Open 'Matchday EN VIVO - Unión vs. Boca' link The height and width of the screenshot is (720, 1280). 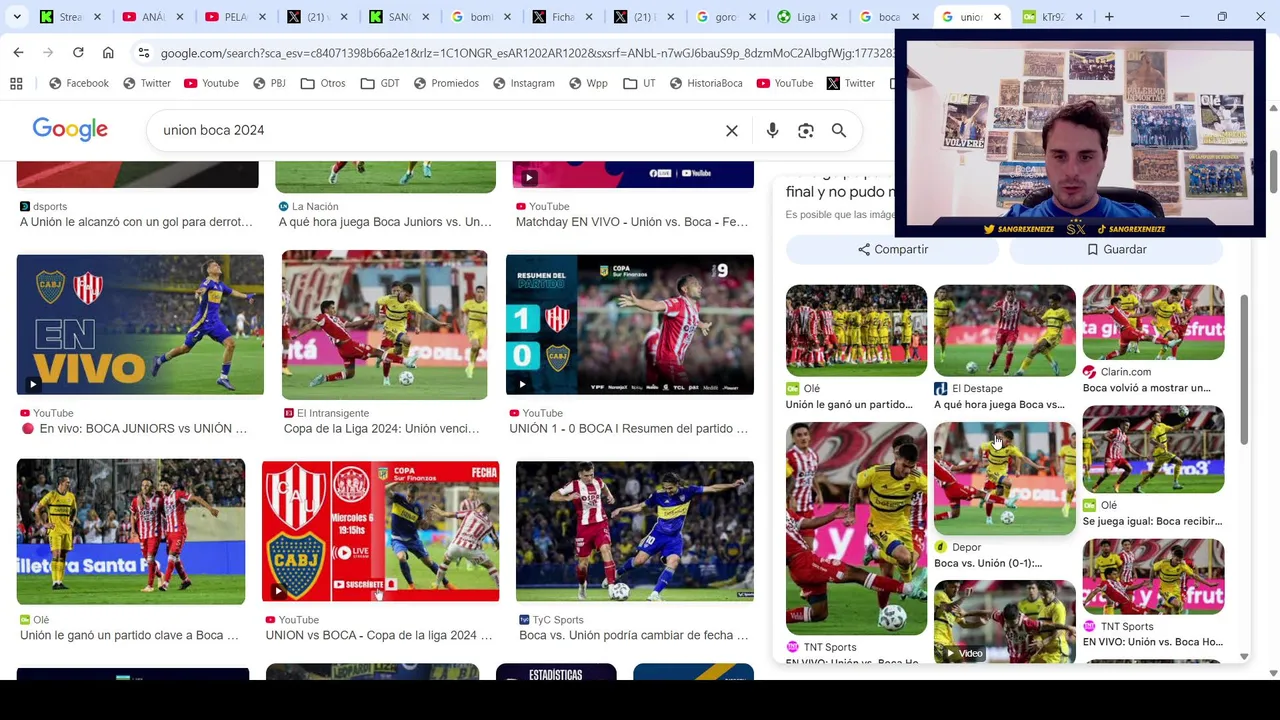click(631, 222)
